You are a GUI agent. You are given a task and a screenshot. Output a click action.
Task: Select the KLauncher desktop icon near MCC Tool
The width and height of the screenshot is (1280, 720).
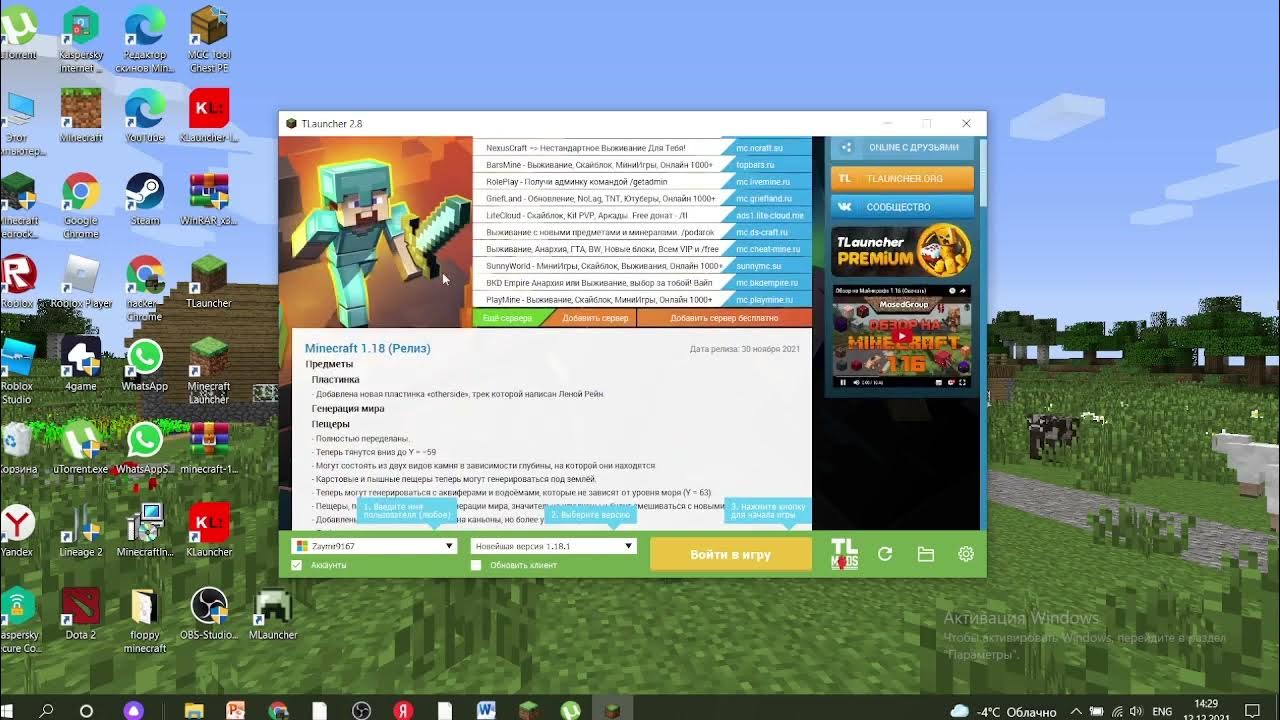209,116
